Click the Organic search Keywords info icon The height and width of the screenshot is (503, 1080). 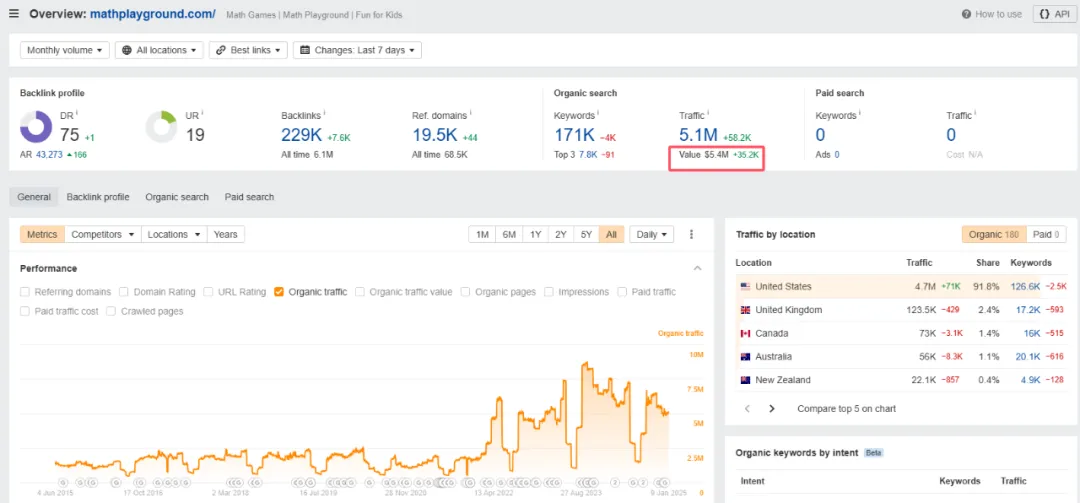[x=599, y=114]
